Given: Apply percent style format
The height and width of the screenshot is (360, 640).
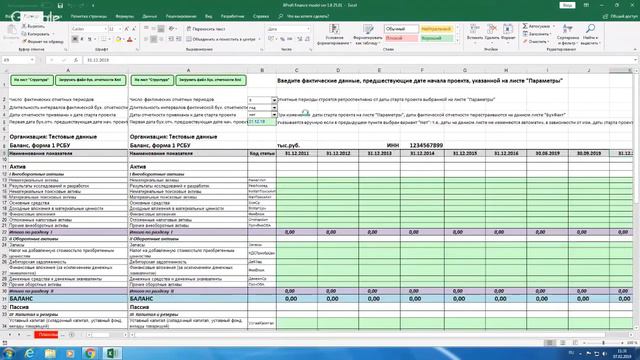Looking at the screenshot, I should pos(282,39).
